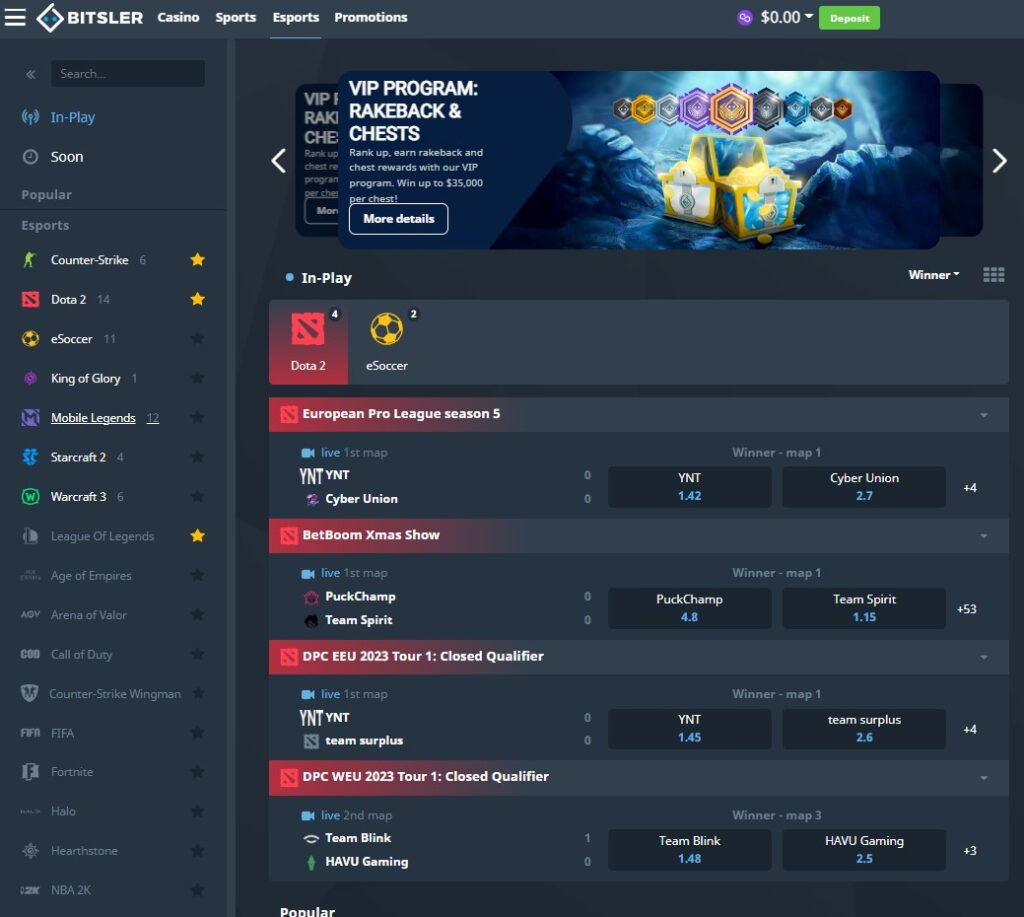Open live stream icon for YNT vs team surplus
The width and height of the screenshot is (1024, 917).
[308, 694]
